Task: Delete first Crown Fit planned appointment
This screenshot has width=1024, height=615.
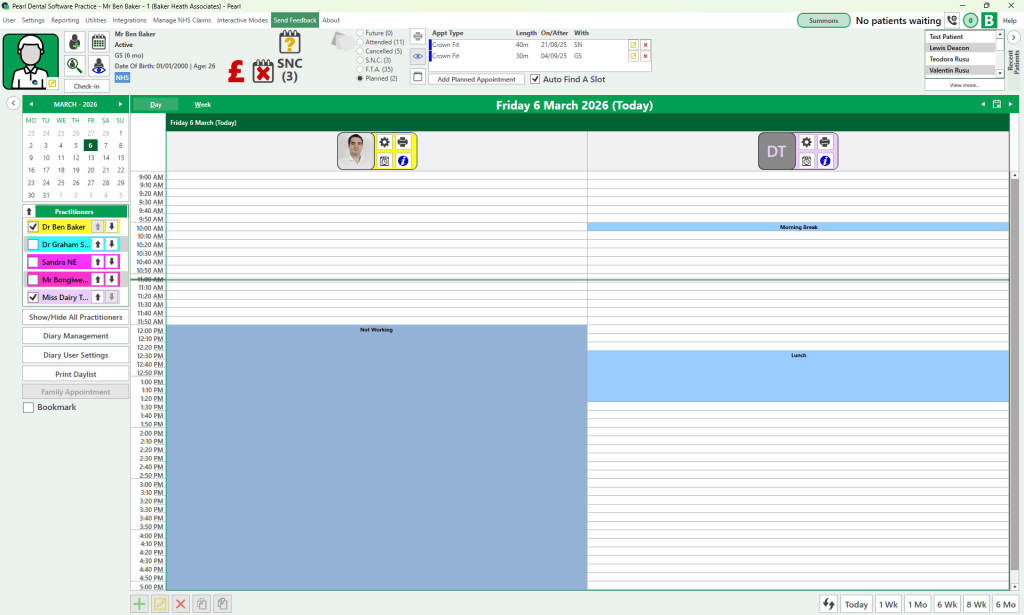Action: pyautogui.click(x=645, y=45)
